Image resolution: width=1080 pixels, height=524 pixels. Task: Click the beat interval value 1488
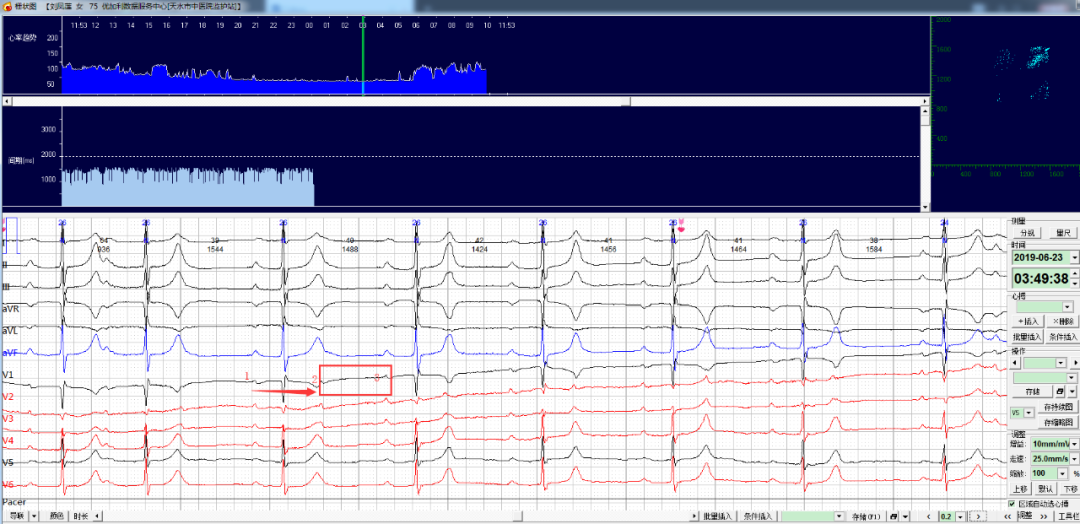click(x=350, y=249)
